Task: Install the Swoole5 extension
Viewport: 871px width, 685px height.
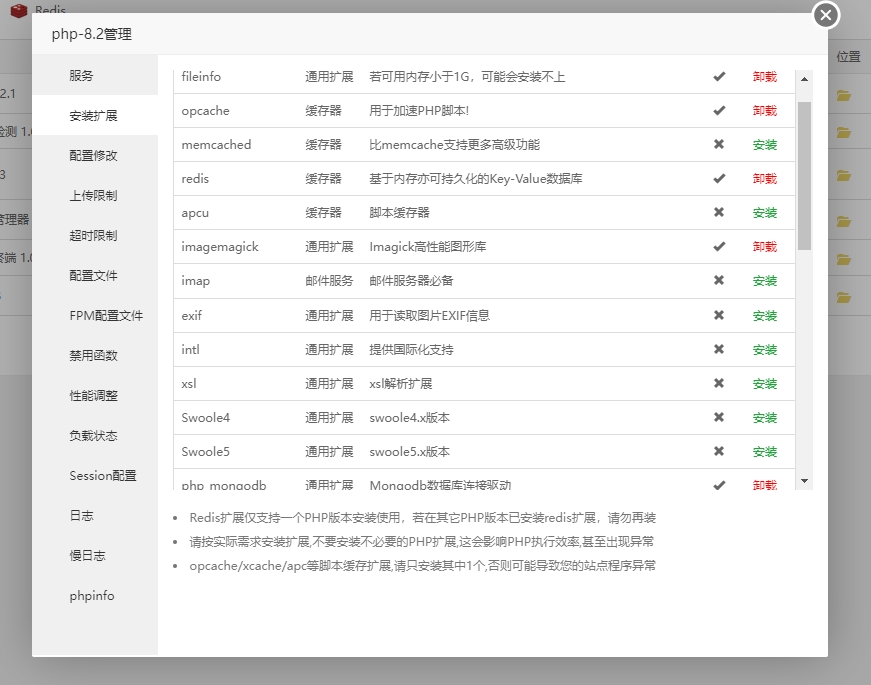Action: click(764, 451)
